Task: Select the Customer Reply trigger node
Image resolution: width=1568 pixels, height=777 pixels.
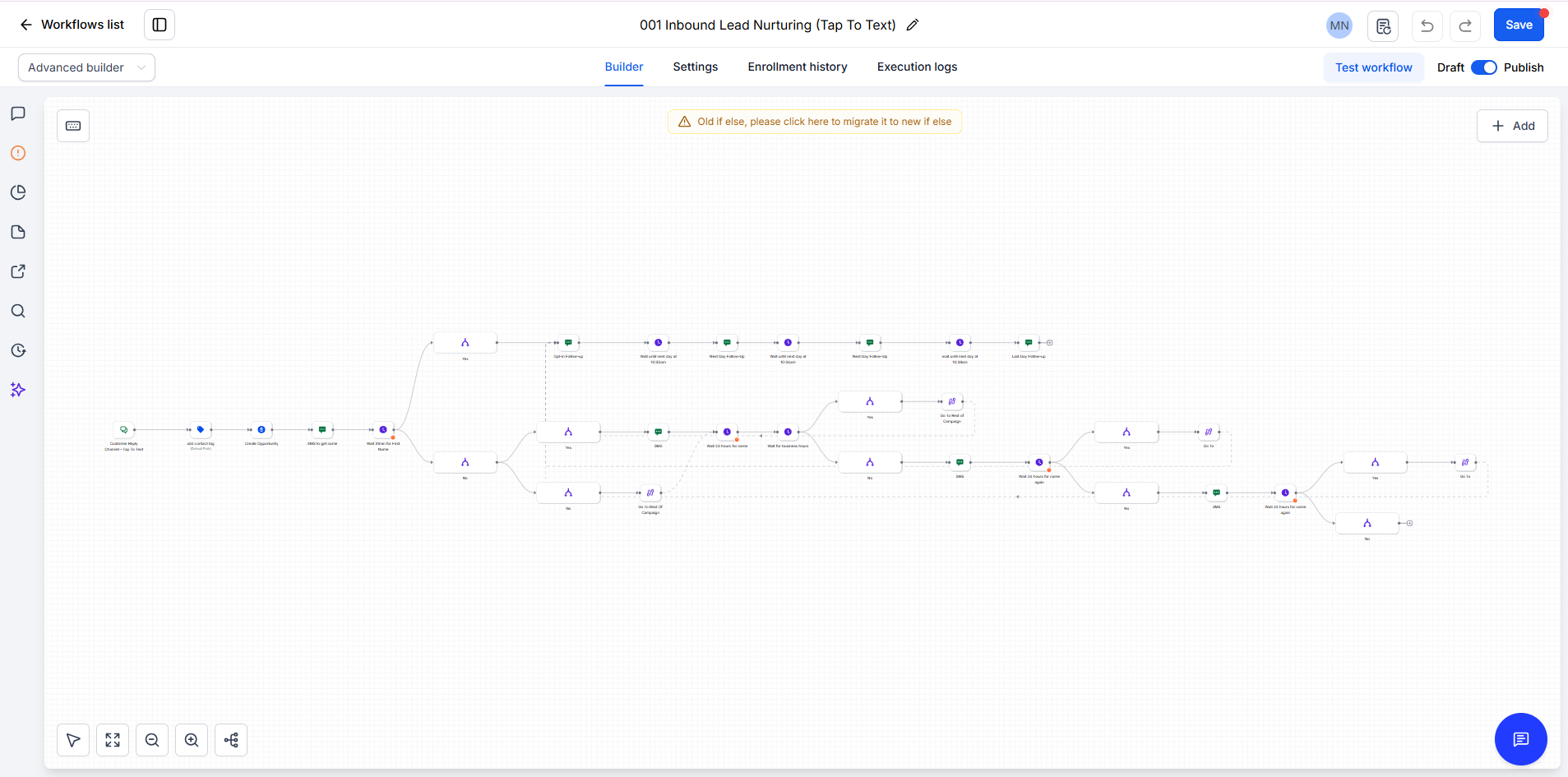Action: (124, 430)
